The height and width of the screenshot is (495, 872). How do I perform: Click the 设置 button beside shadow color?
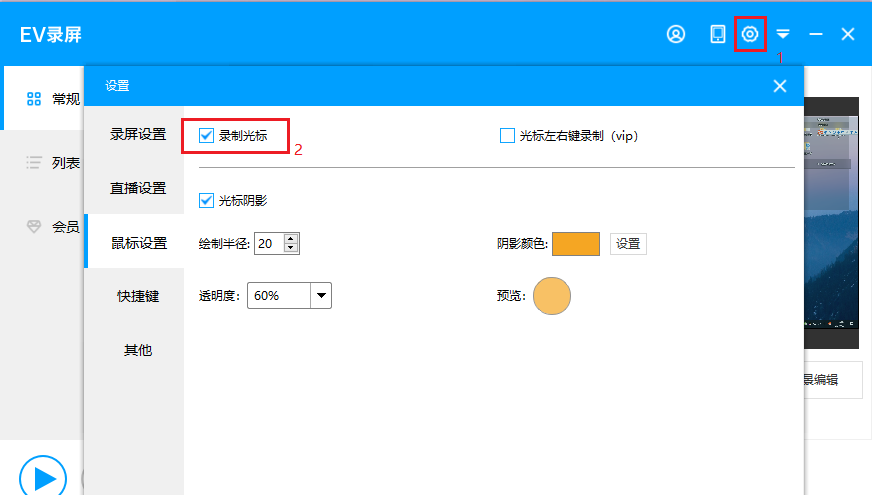(x=628, y=244)
